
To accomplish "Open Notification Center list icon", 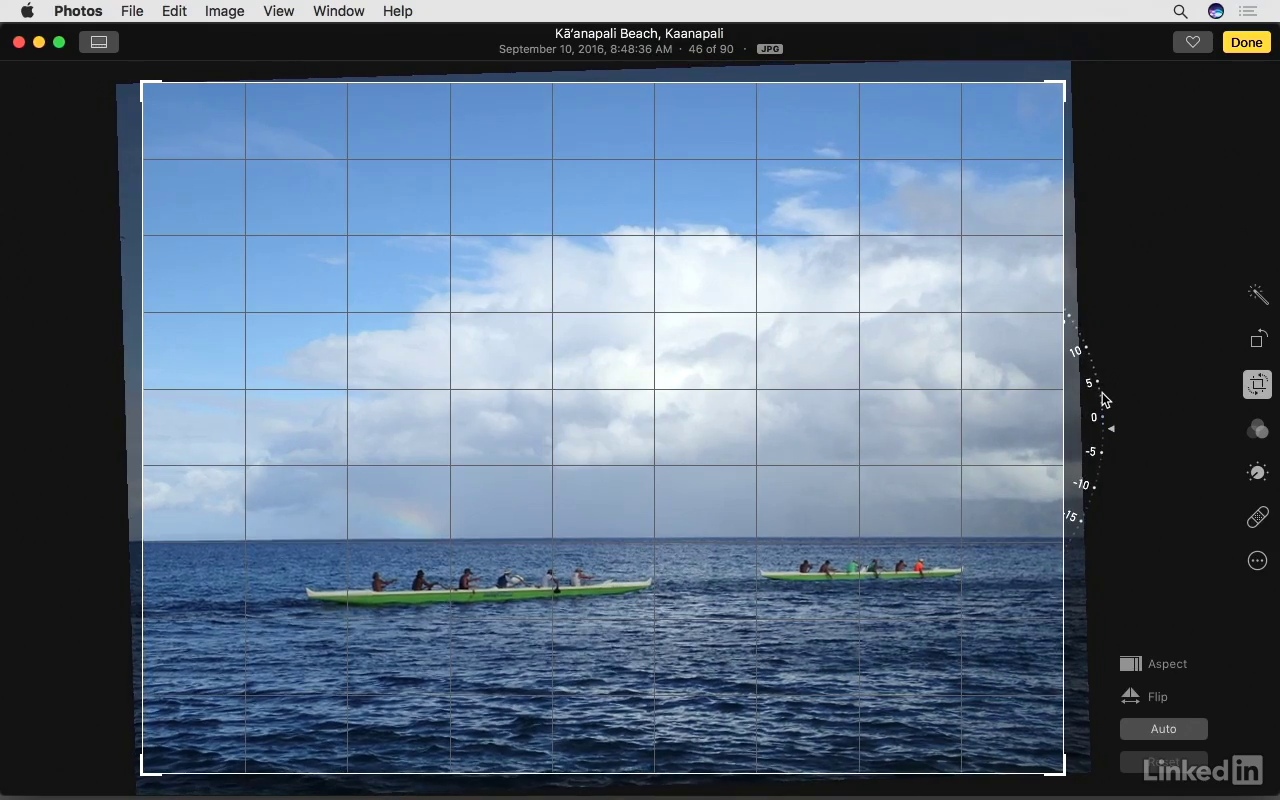I will point(1247,11).
